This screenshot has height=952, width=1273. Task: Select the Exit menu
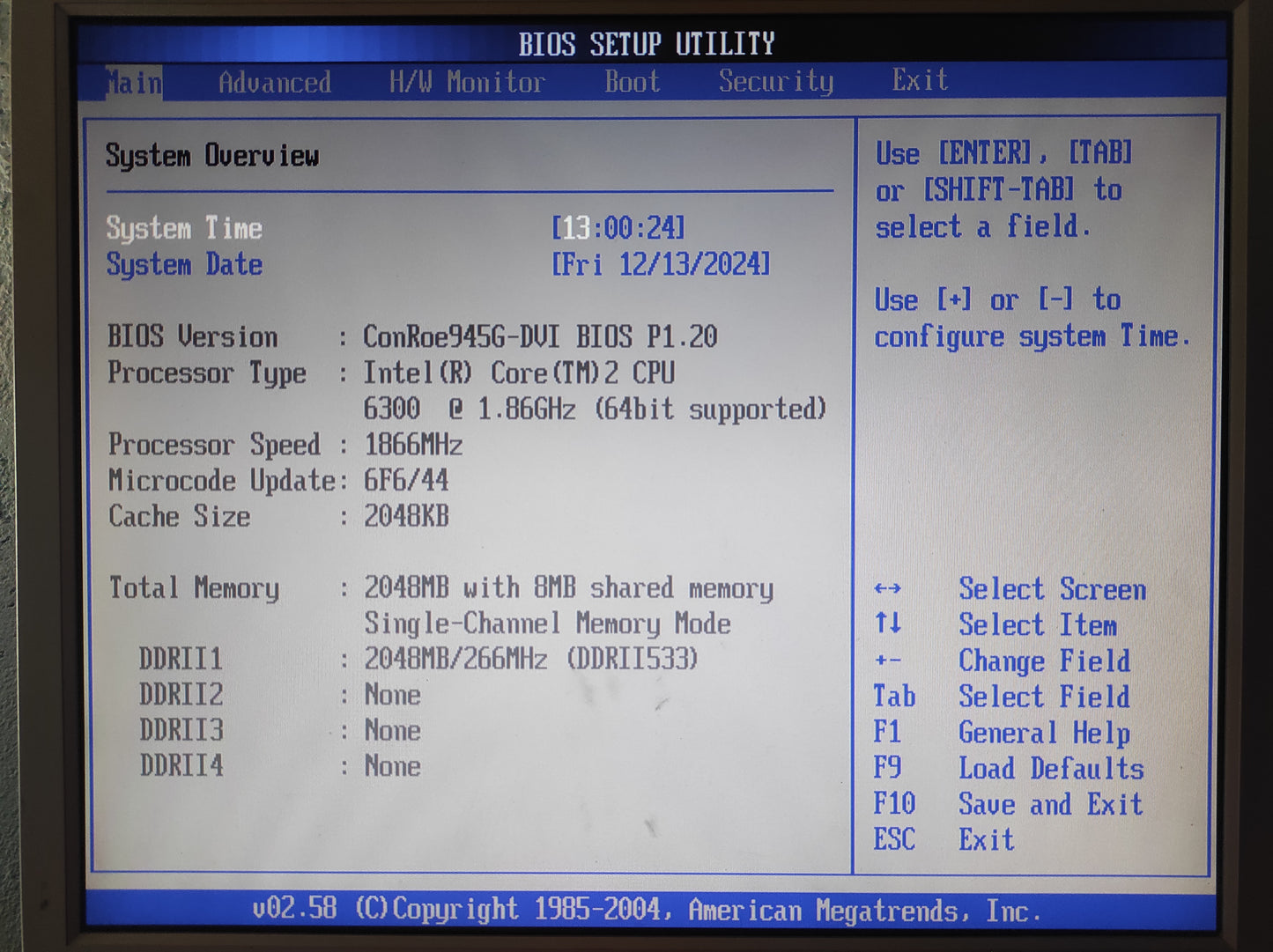(x=919, y=81)
